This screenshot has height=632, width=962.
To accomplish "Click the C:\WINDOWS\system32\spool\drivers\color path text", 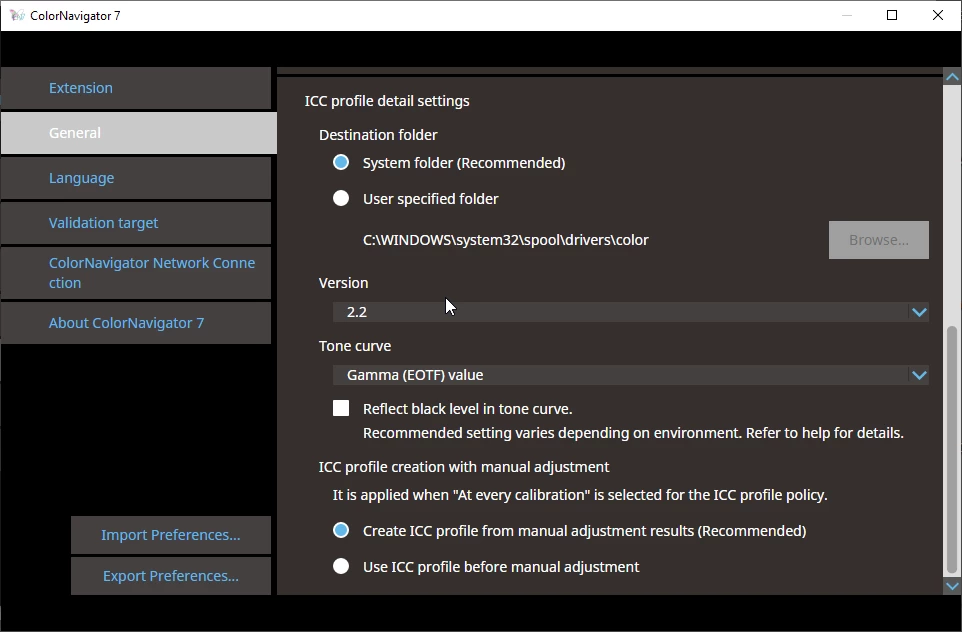I will [506, 240].
